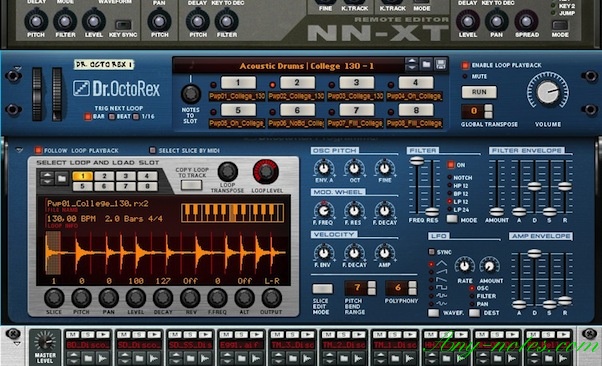Increase Global Transpose with spinner
The height and width of the screenshot is (366, 602).
point(488,108)
